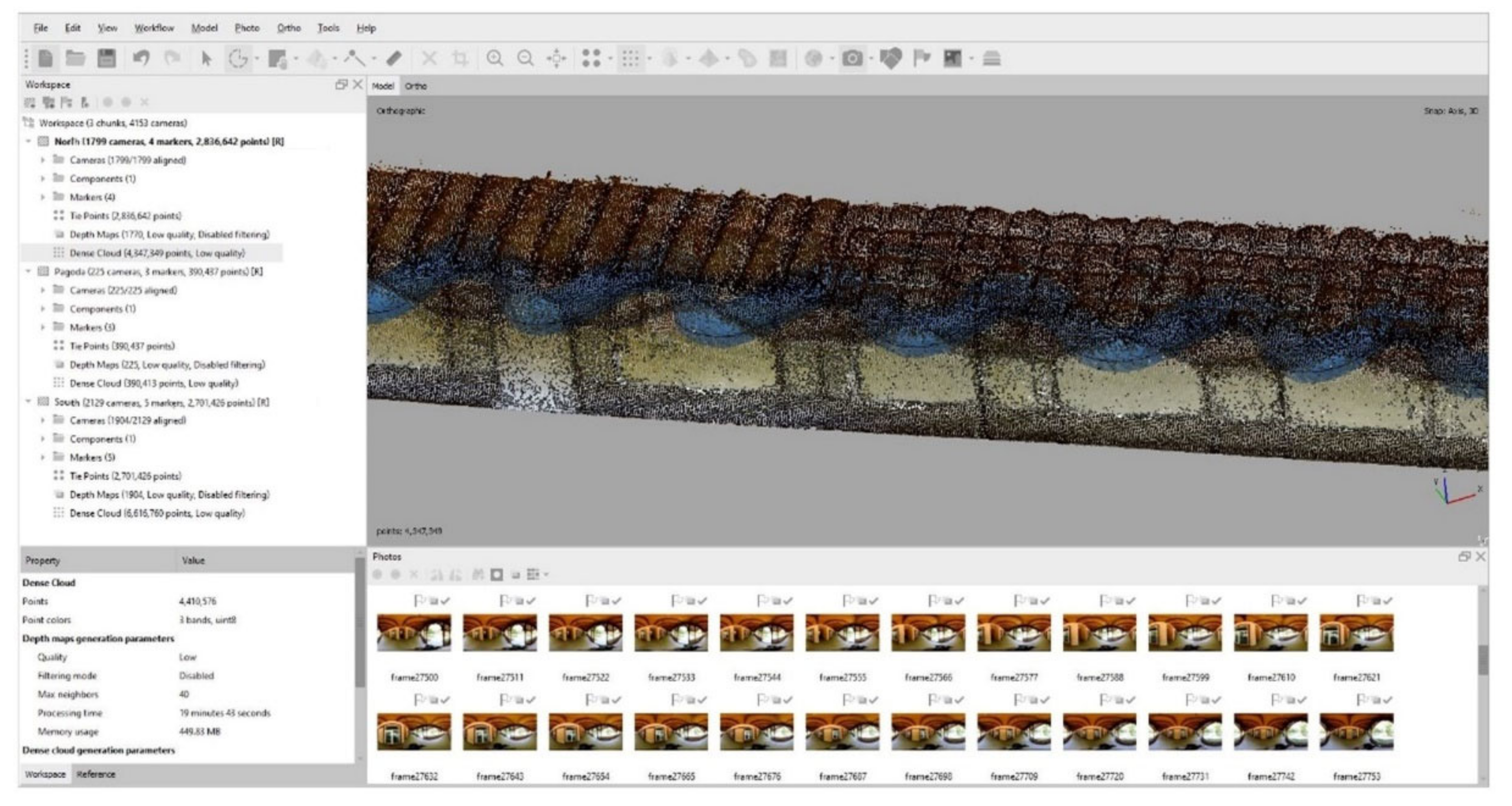The width and height of the screenshot is (1512, 806).
Task: Click the Save project icon
Action: coord(106,58)
